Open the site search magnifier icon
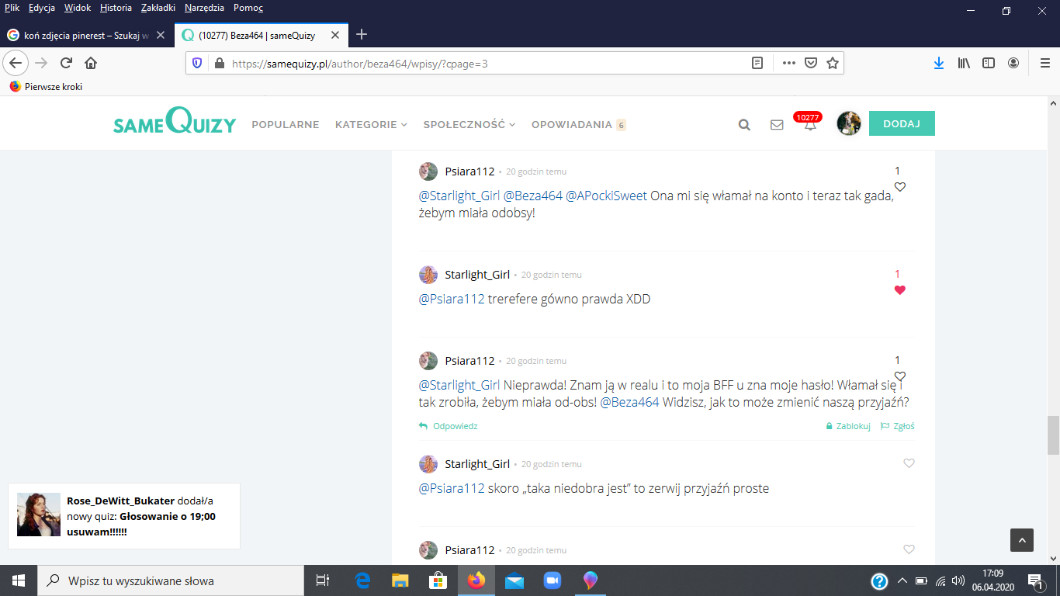The image size is (1060, 596). [x=744, y=125]
